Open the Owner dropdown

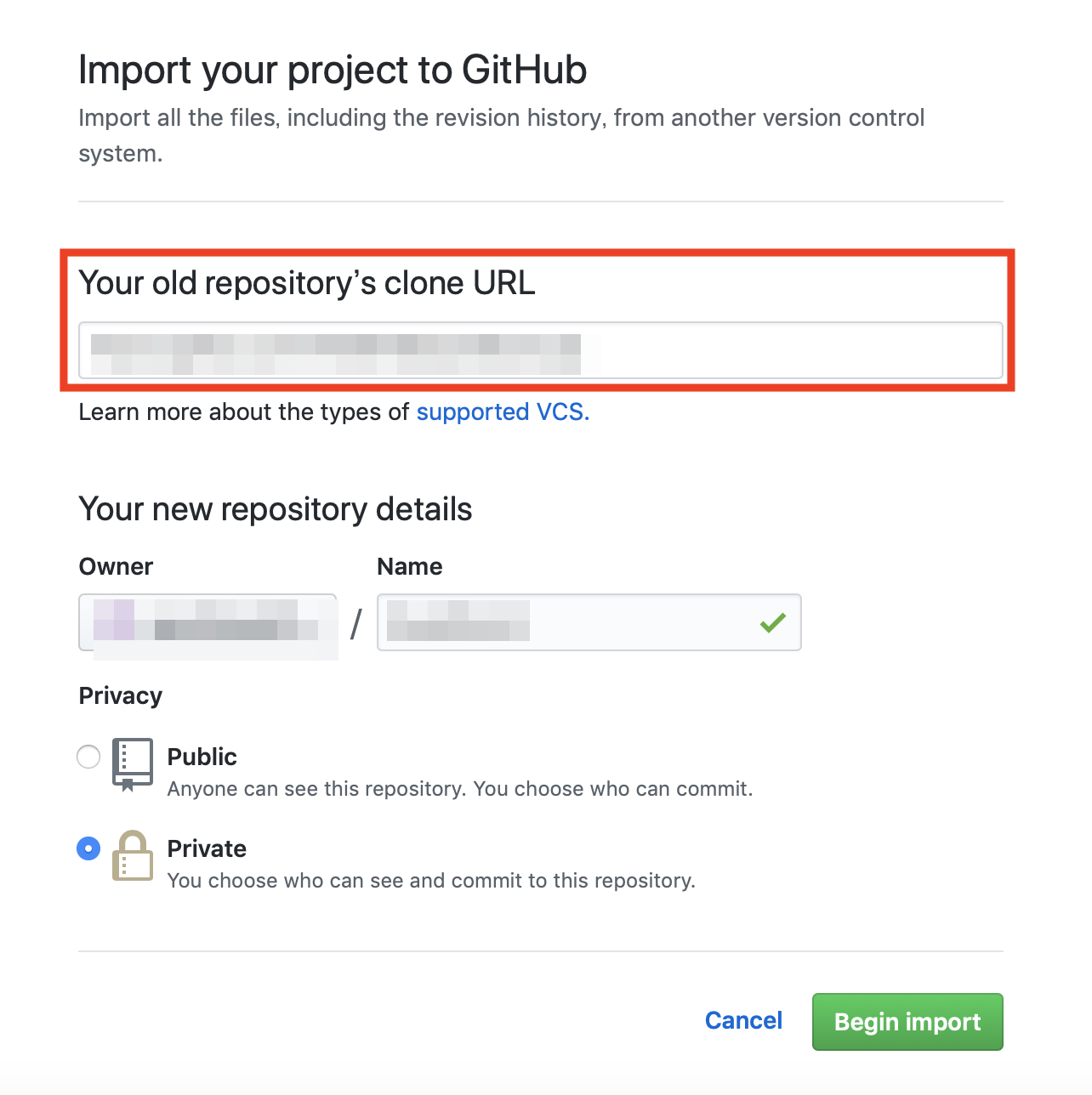(208, 622)
